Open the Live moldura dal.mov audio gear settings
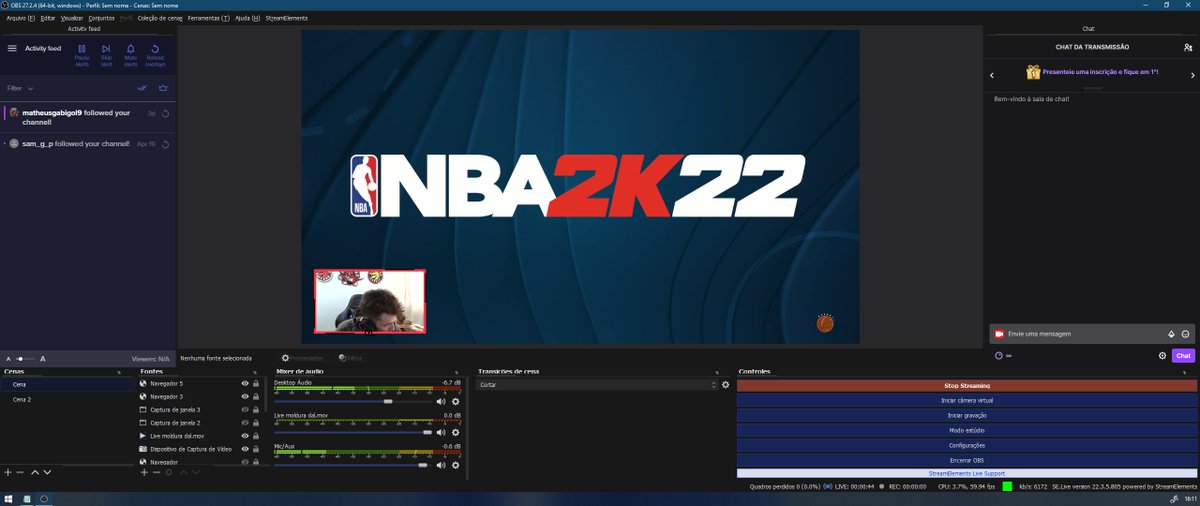The image size is (1200, 506). (x=456, y=432)
